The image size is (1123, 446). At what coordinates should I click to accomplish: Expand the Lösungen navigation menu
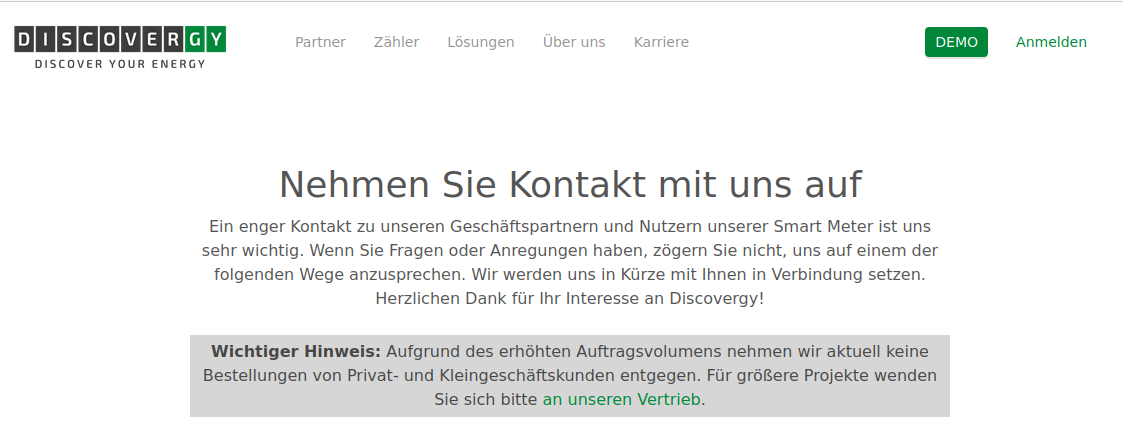pos(481,42)
